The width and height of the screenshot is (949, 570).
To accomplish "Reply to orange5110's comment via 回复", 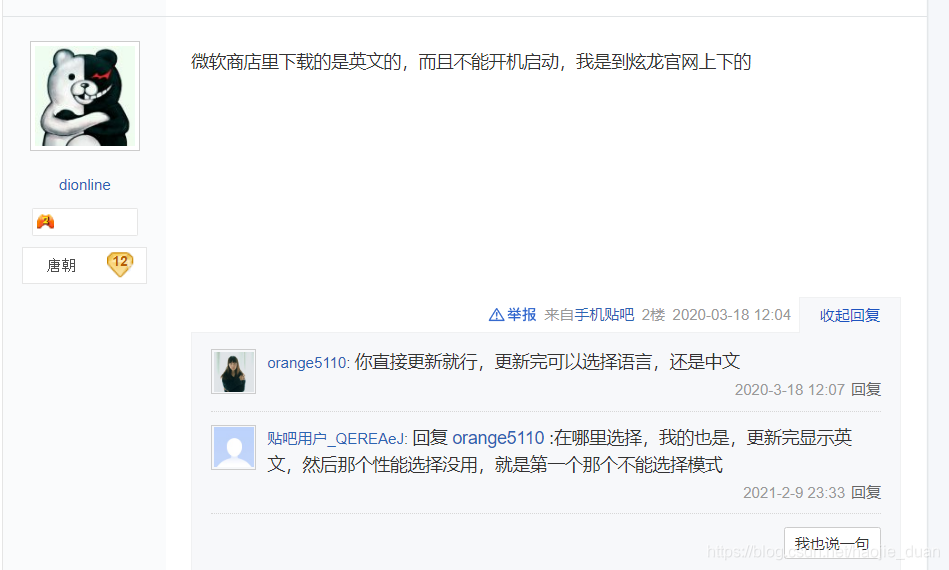I will (866, 390).
